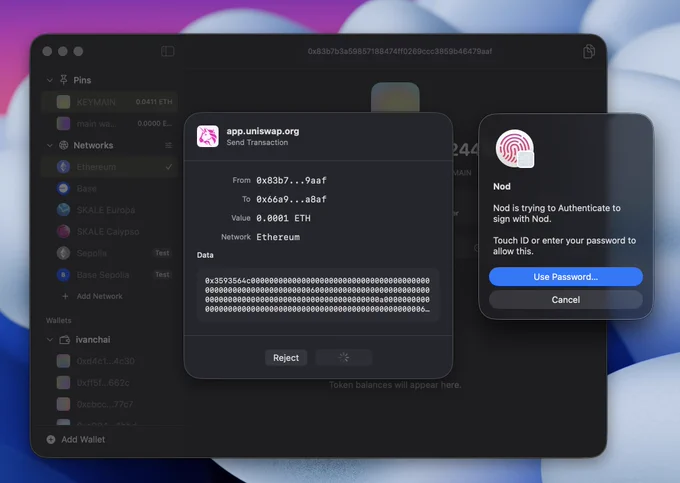This screenshot has width=680, height=483.
Task: Click the checkmark next to Ethereum
Action: click(x=168, y=167)
